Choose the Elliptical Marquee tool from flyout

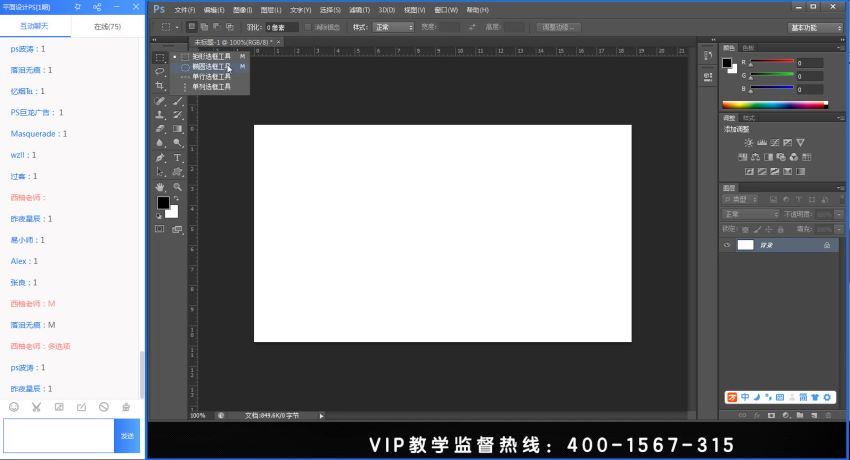tap(211, 67)
